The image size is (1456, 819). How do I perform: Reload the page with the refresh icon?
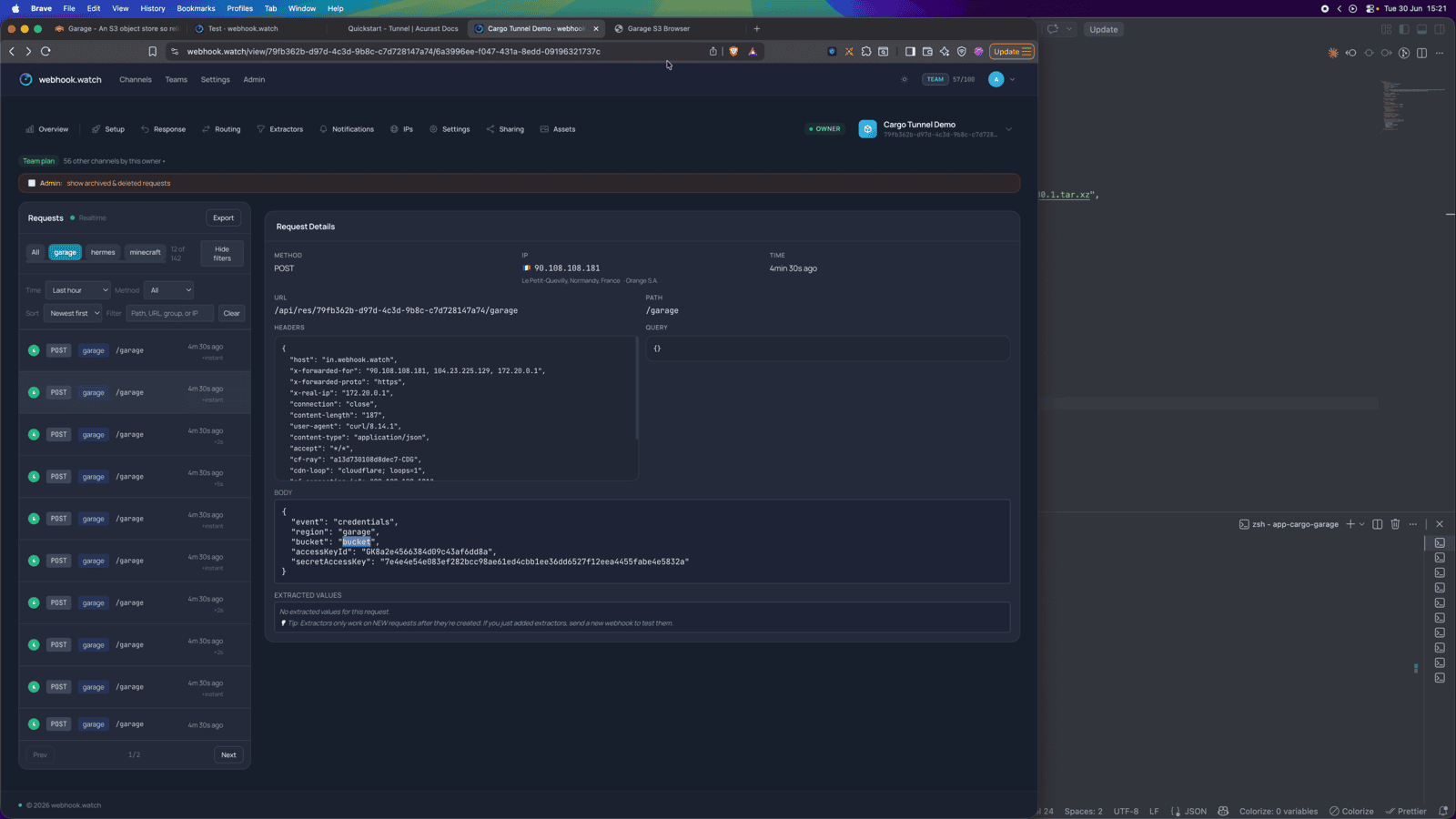tap(45, 52)
